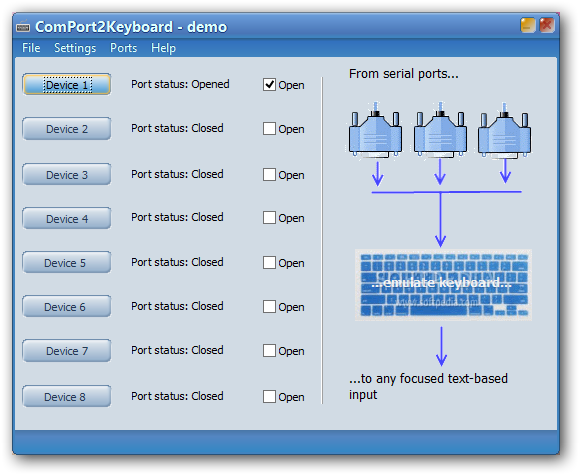The width and height of the screenshot is (580, 475).
Task: Open the Ports menu
Action: coord(124,48)
